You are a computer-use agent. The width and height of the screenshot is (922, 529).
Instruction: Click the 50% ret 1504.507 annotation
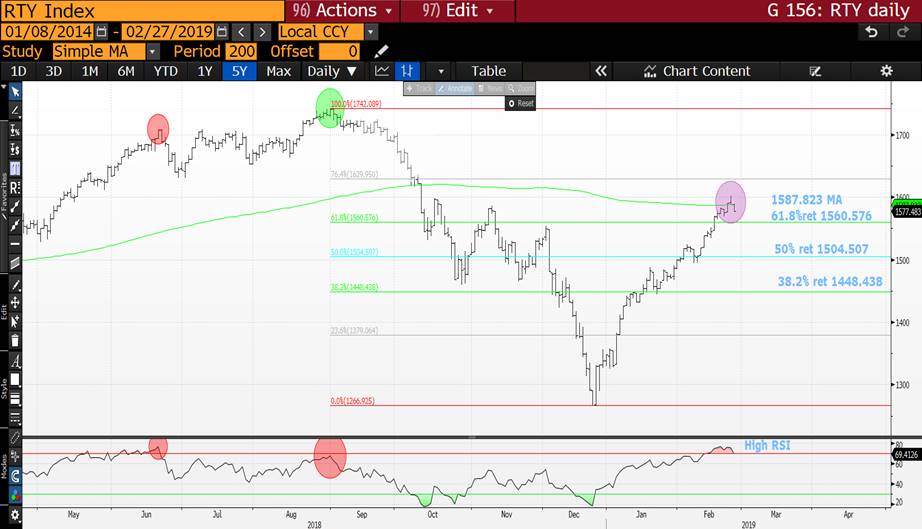(x=821, y=249)
